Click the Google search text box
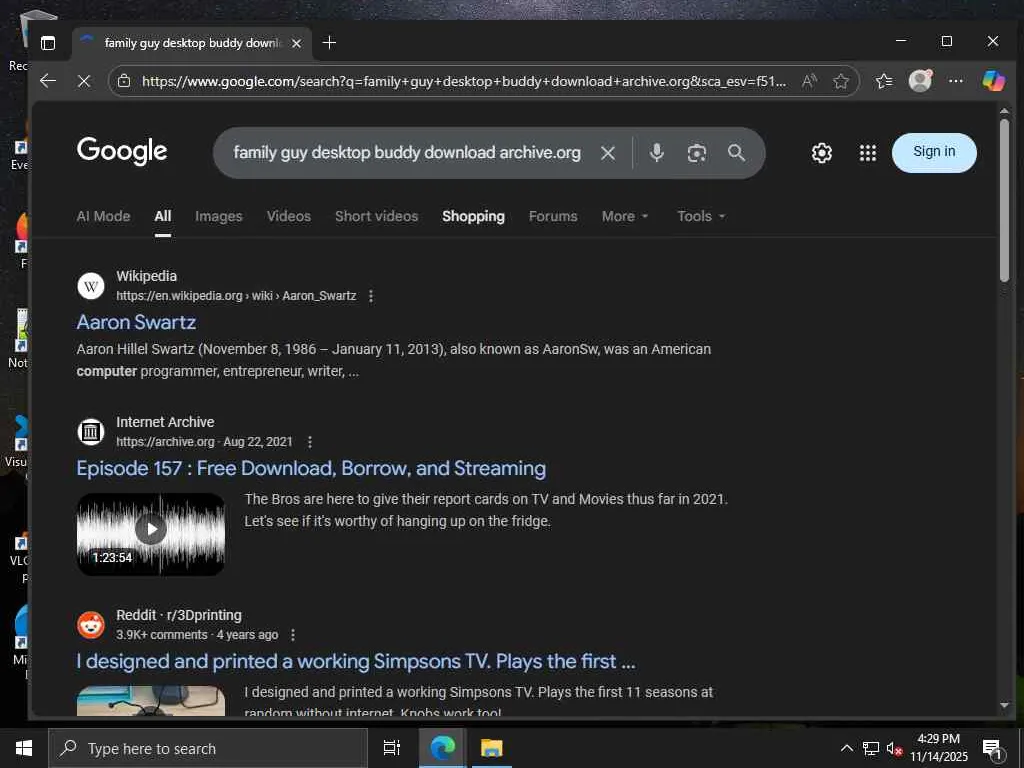 407,153
